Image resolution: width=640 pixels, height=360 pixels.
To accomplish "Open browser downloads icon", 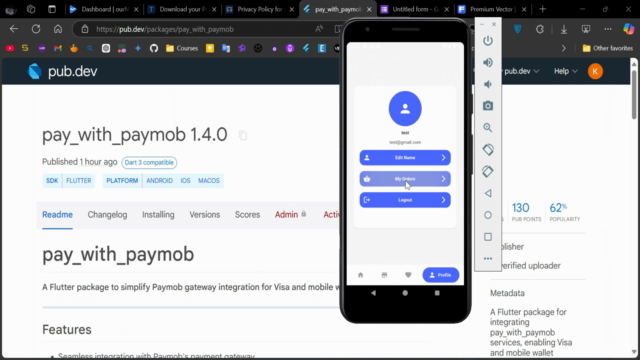I will (564, 29).
